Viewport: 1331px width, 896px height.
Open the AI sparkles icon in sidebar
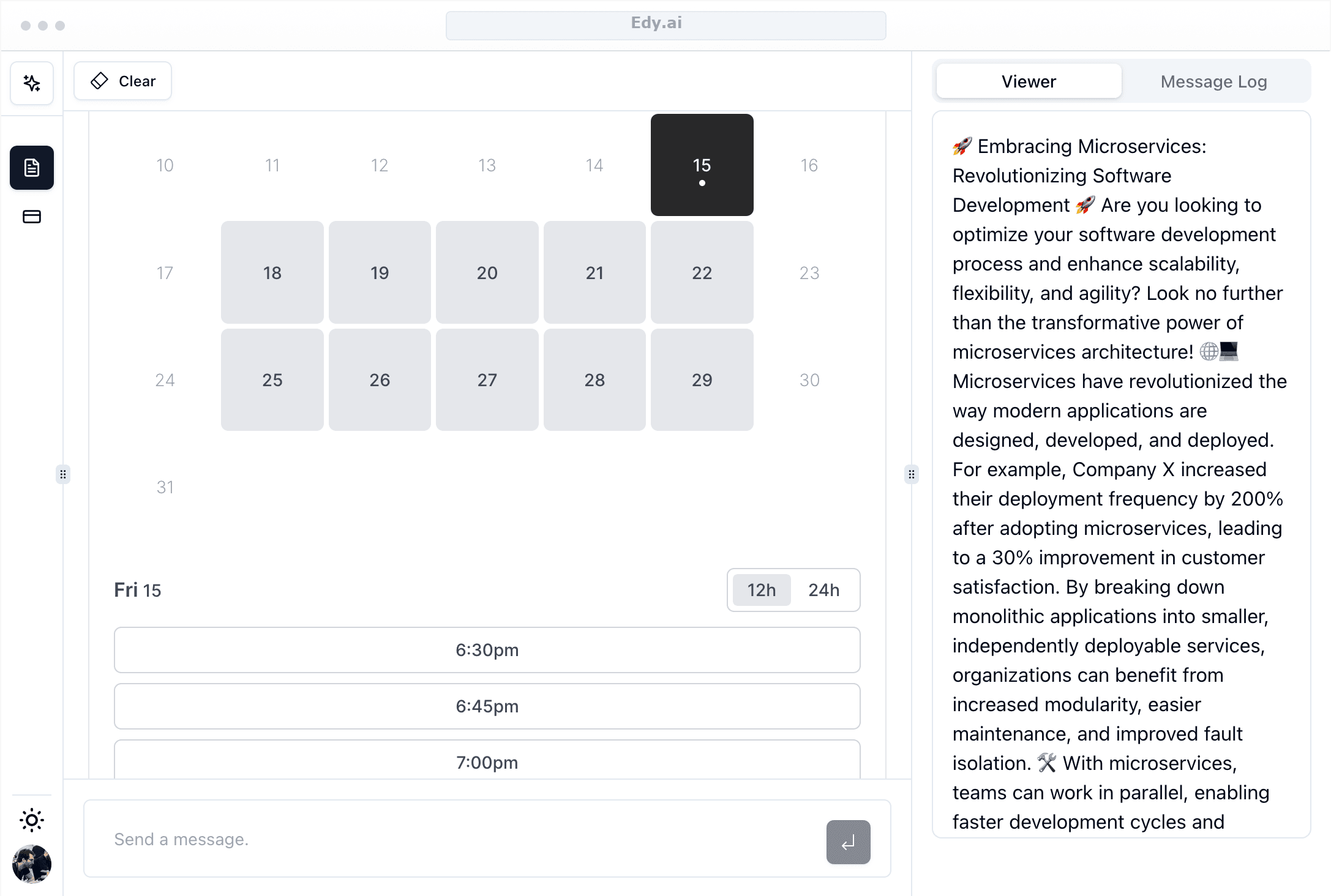click(x=32, y=83)
